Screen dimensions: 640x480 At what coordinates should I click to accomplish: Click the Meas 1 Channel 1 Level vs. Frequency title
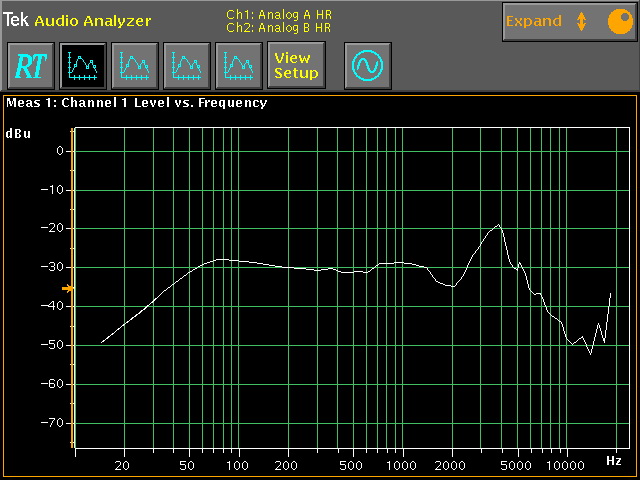click(137, 102)
